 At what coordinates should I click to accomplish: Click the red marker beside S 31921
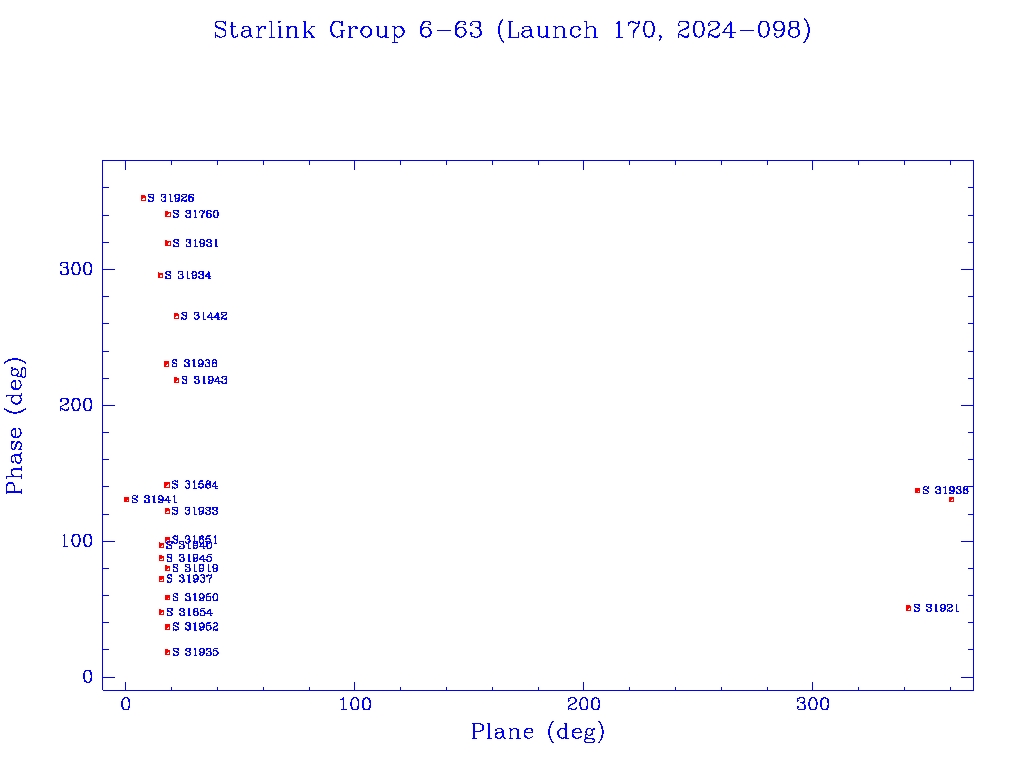point(908,608)
